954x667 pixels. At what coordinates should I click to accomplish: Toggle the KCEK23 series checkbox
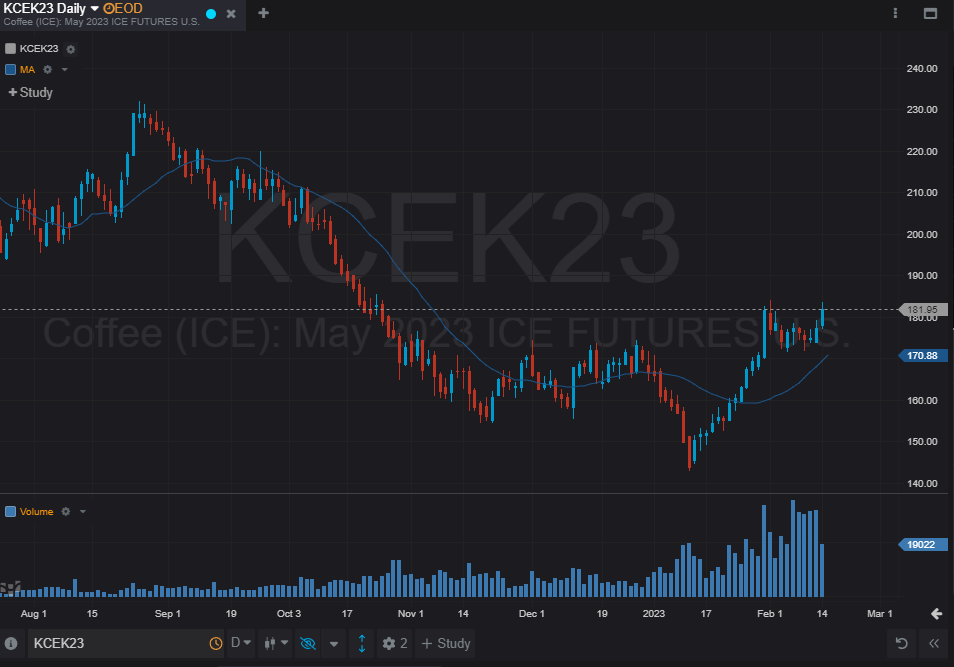pos(10,49)
